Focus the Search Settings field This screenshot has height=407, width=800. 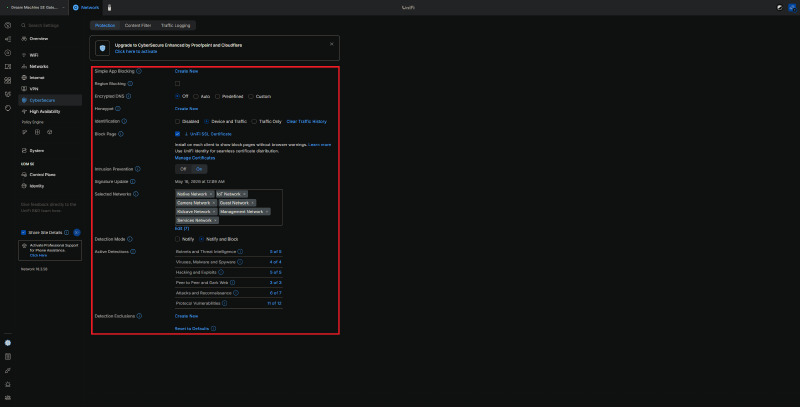(50, 26)
